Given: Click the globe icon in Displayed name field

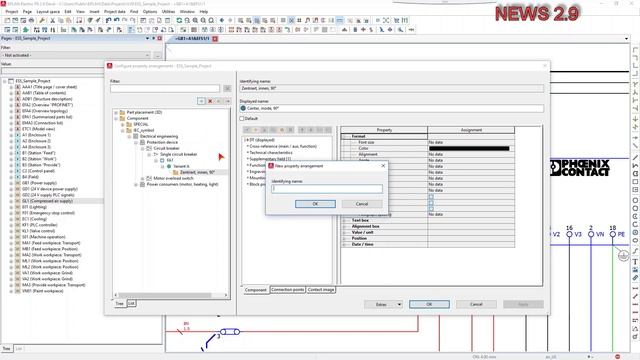Looking at the screenshot, I should click(x=243, y=108).
